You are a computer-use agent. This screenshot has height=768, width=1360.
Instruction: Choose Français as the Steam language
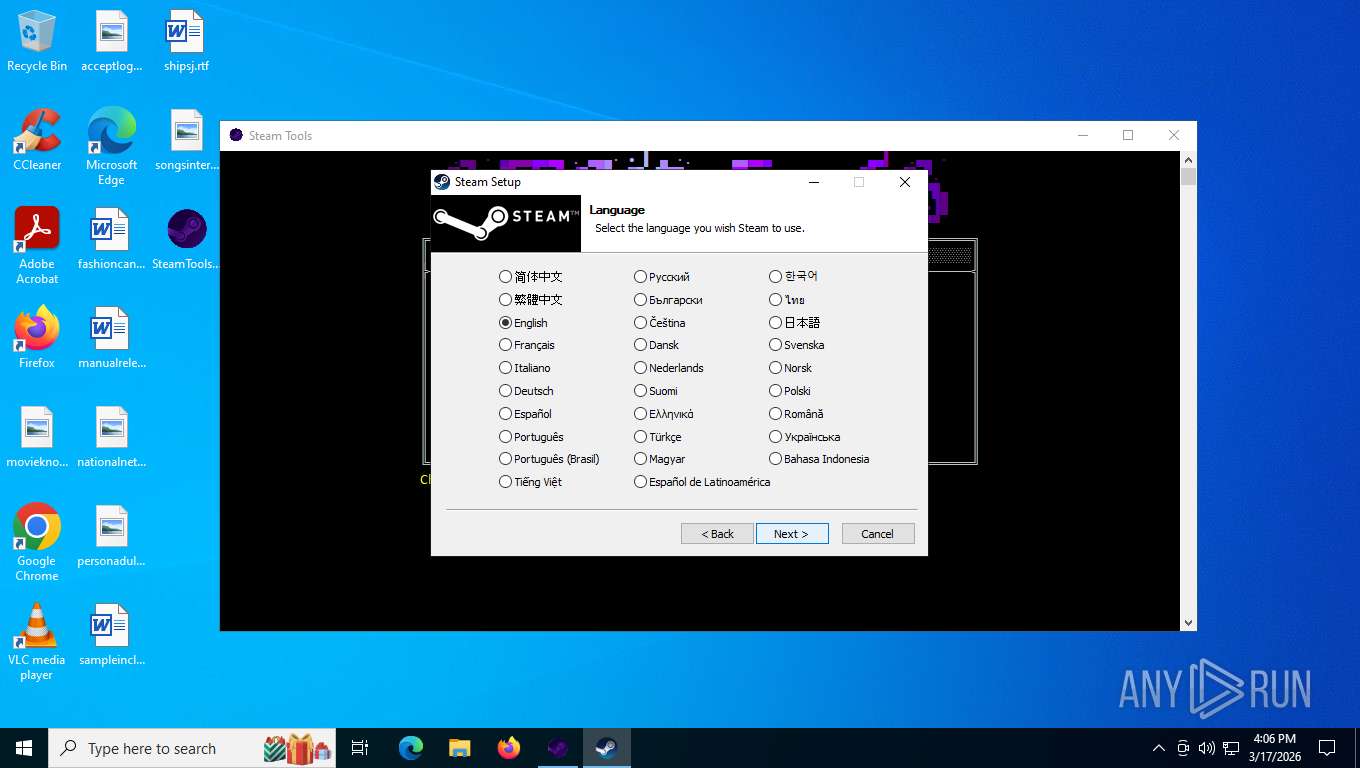pos(527,345)
